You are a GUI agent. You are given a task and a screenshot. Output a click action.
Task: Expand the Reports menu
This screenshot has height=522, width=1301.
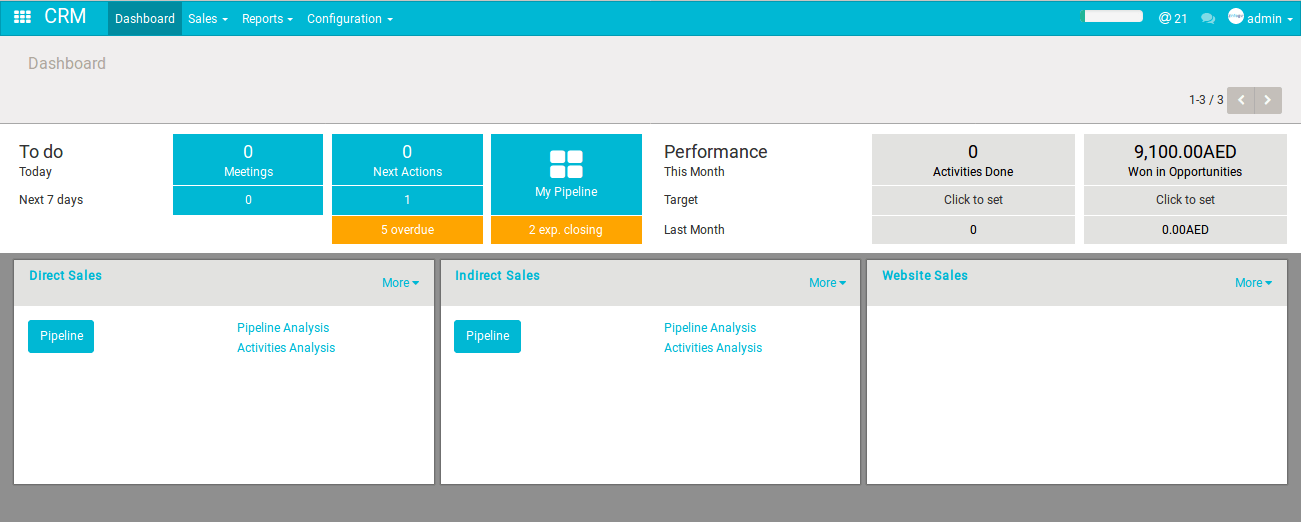click(267, 18)
